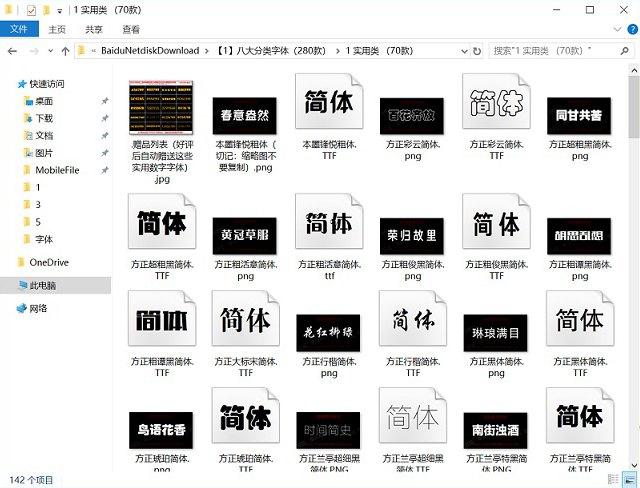Open the 共享 ribbon tab
640x488 pixels.
pos(94,29)
